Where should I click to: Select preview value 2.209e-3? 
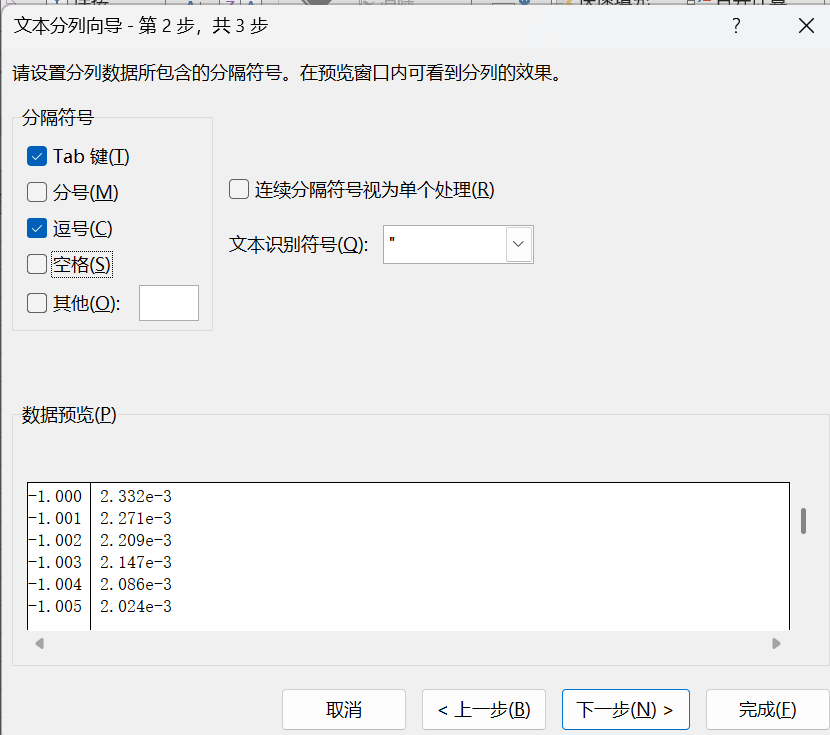[136, 540]
